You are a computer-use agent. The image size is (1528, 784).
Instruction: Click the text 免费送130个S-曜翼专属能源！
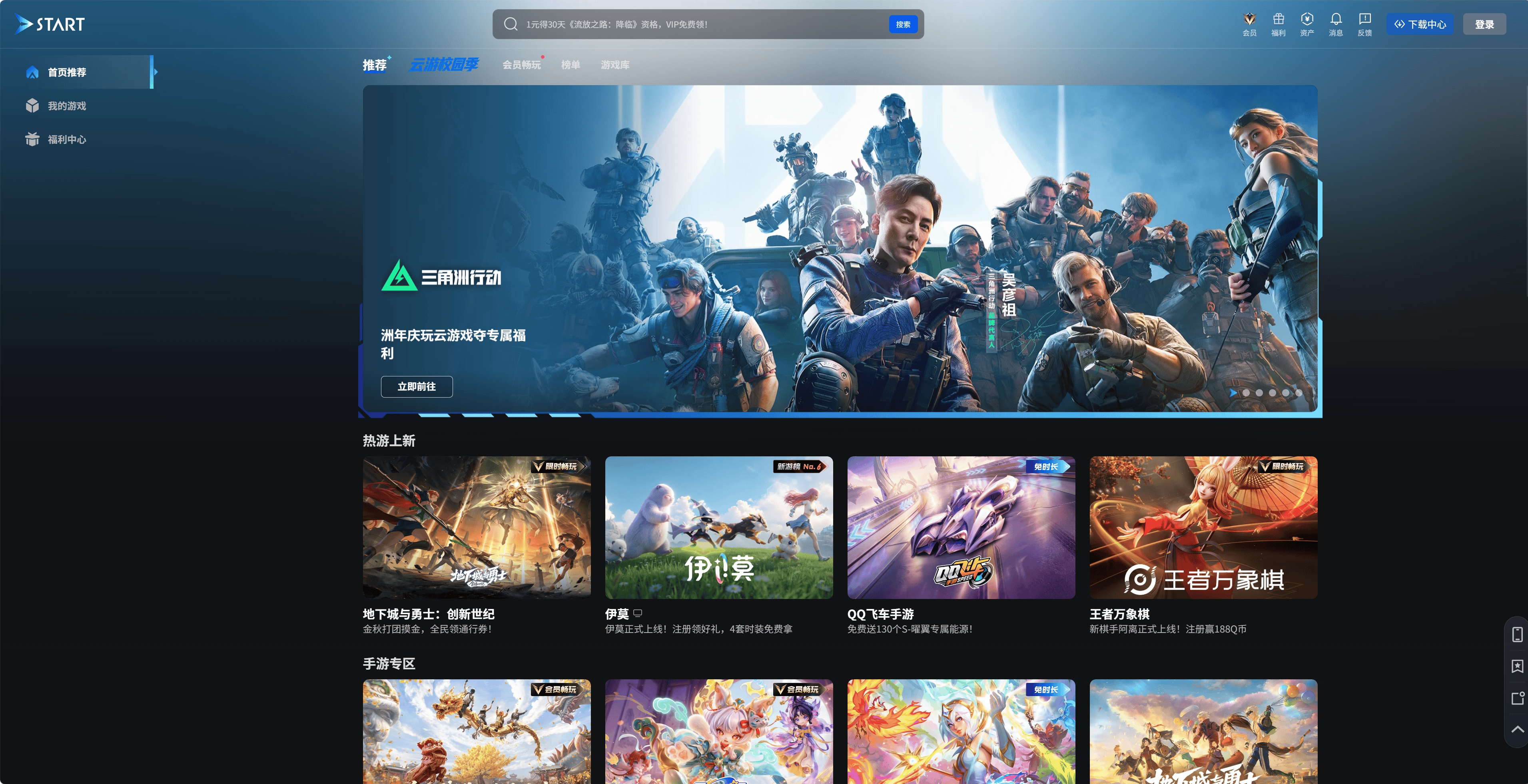(x=910, y=629)
